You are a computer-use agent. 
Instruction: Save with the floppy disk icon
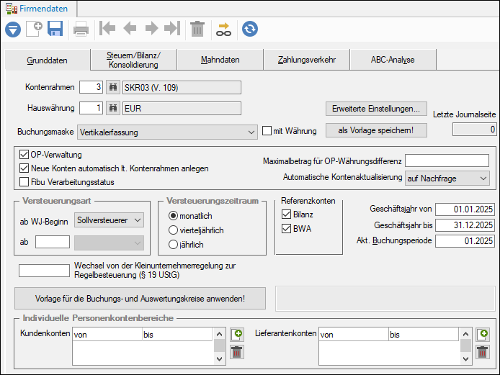[55, 29]
